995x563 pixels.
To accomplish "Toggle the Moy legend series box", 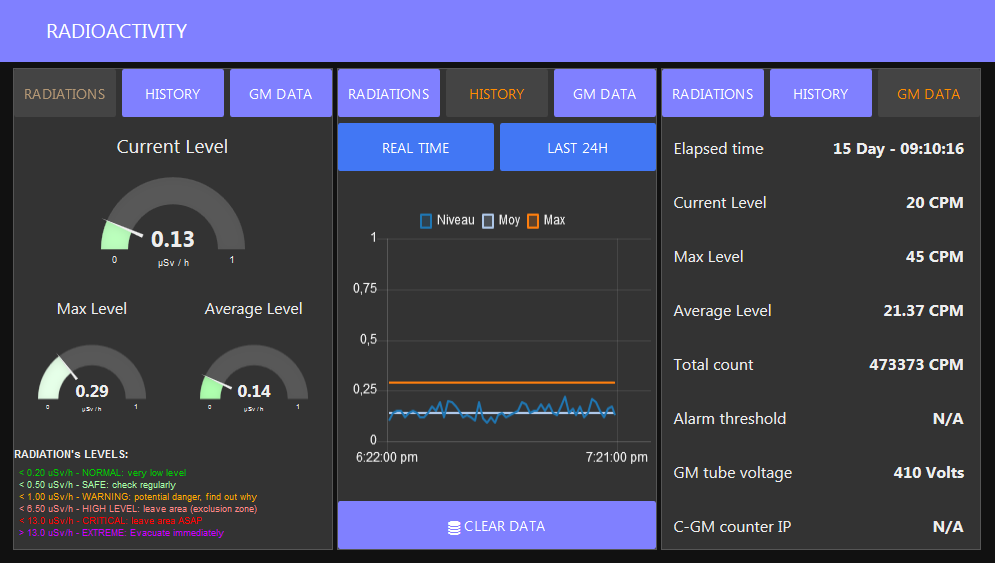I will tap(487, 221).
